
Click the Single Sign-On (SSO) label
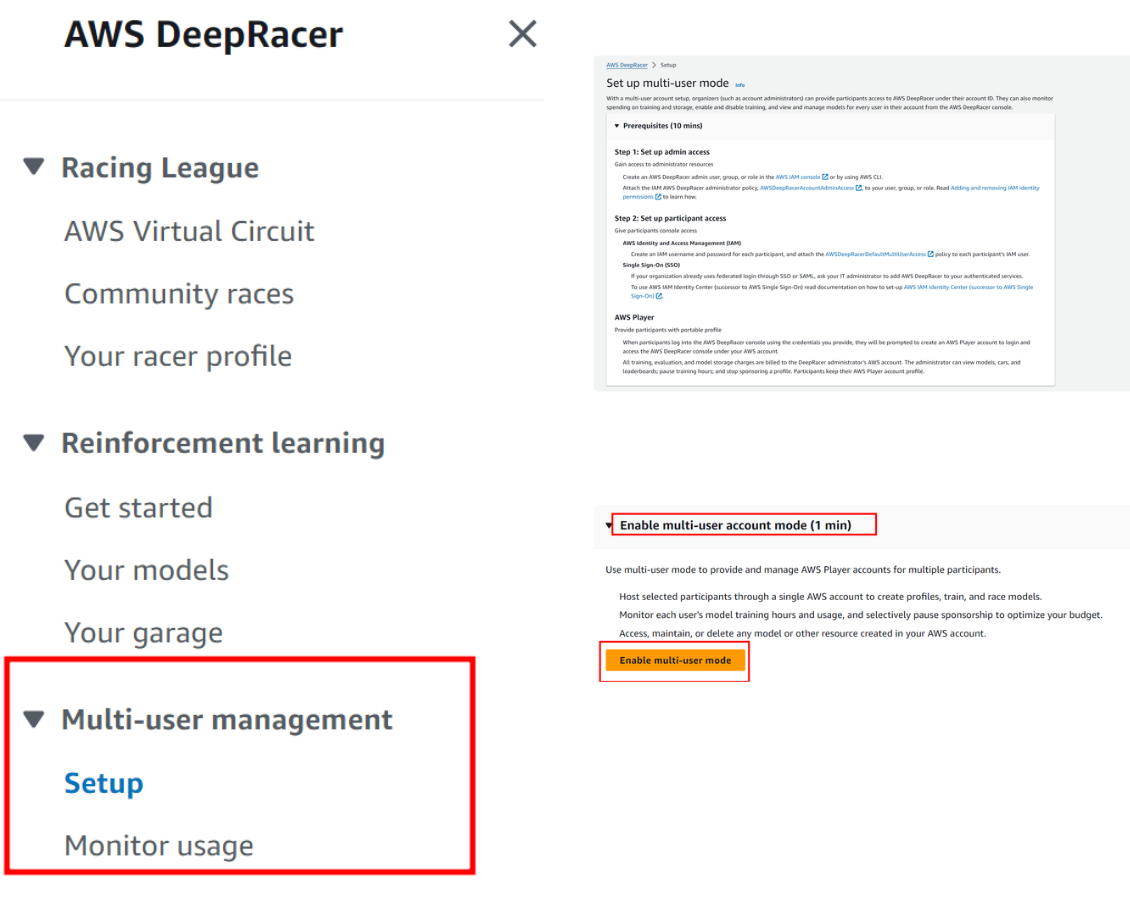[x=651, y=265]
